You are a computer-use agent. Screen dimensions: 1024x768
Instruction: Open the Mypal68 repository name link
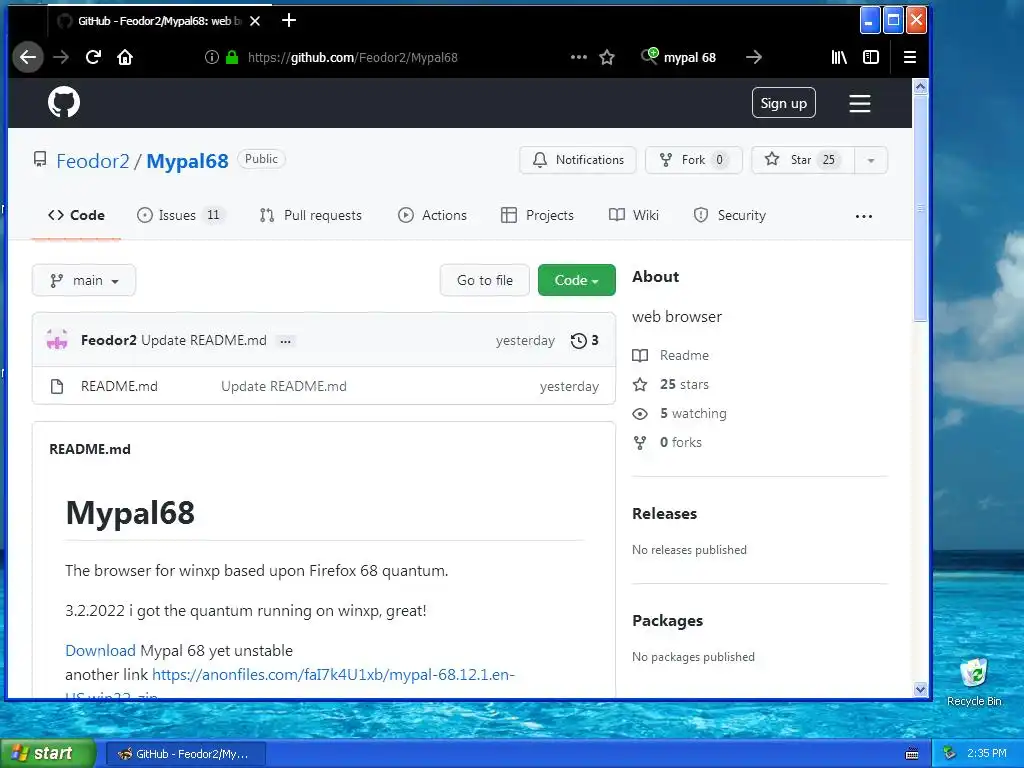[187, 161]
